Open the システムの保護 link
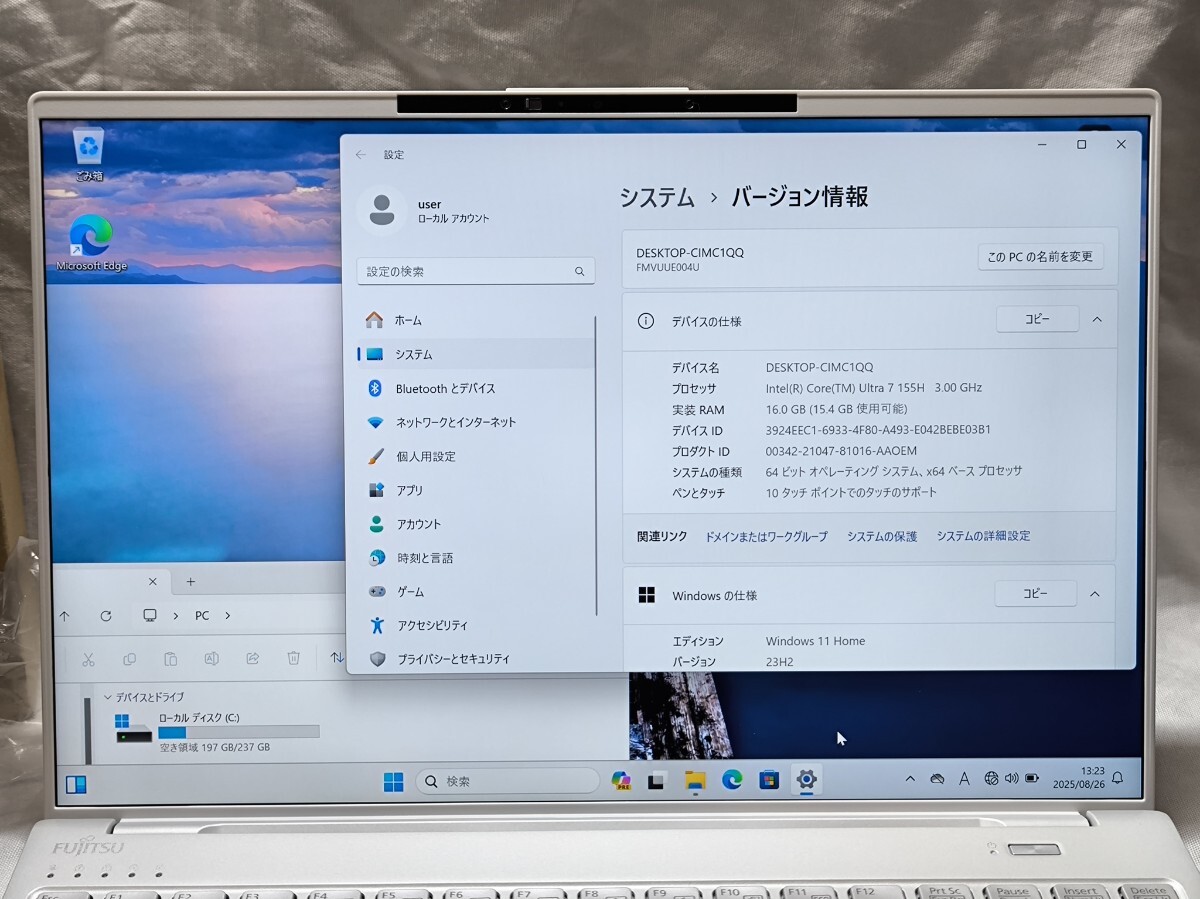Viewport: 1200px width, 899px height. point(881,536)
